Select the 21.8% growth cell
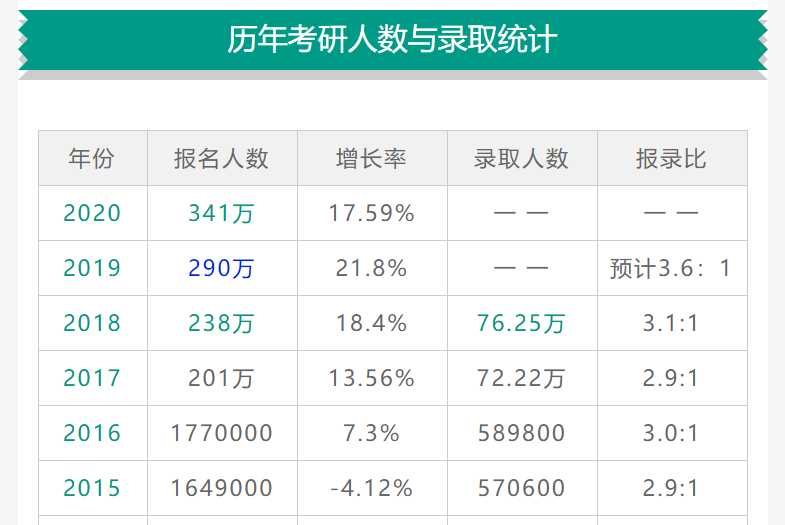The image size is (785, 525). 371,268
